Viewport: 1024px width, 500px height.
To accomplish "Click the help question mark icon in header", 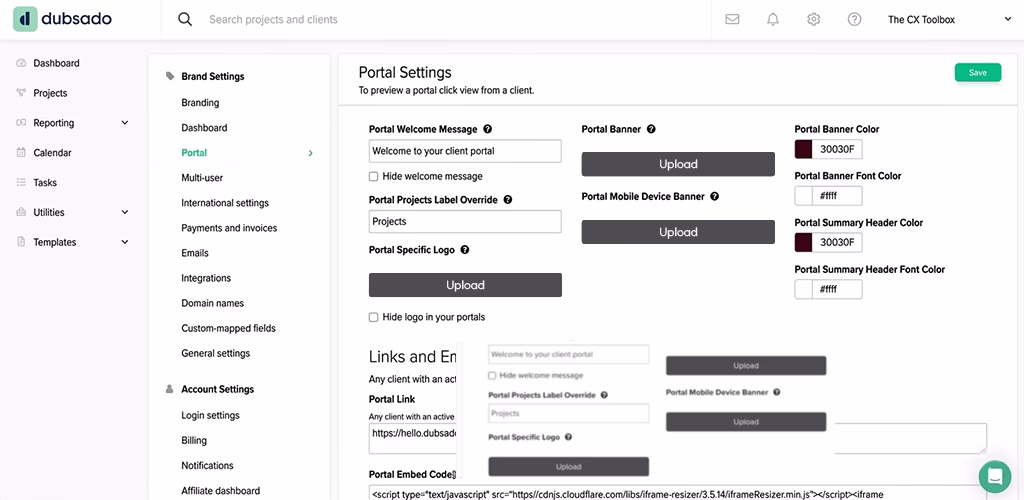I will (x=854, y=19).
